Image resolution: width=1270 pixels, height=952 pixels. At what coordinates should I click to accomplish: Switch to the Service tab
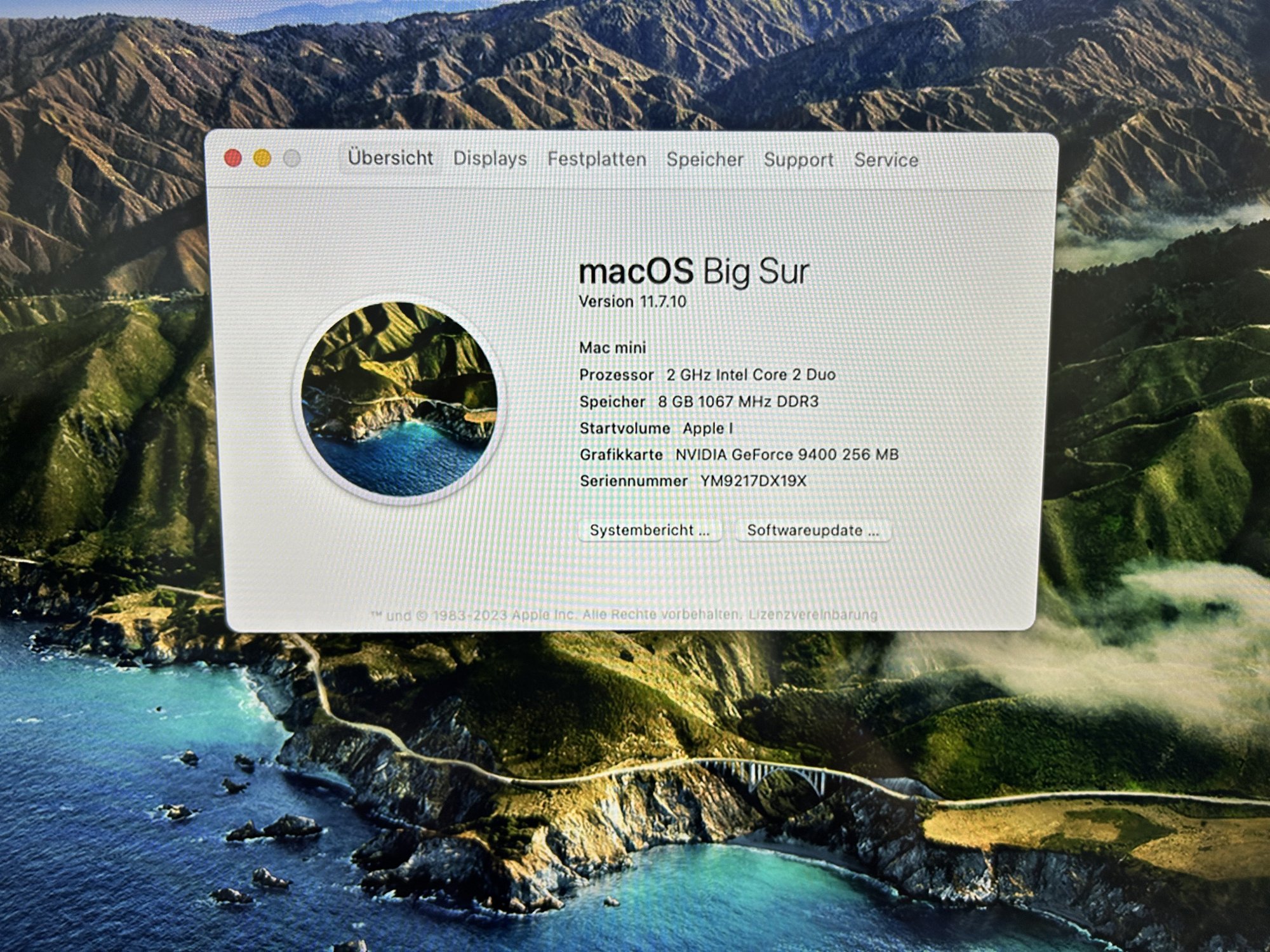[x=886, y=160]
